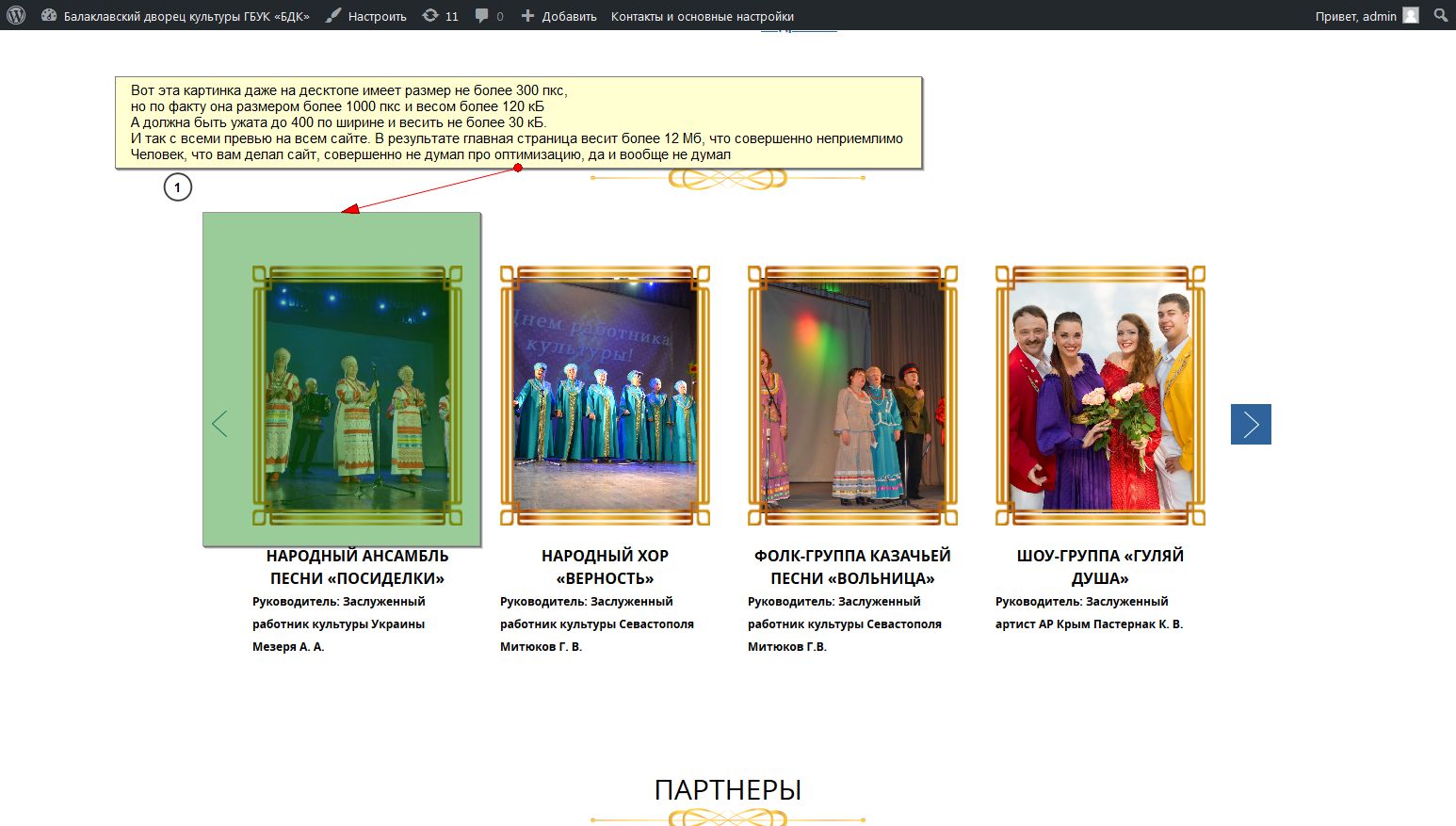Open site name «Балаклавский дворец культуры ГБУК «БДК»»
Screen dimensions: 1456x826
[186, 16]
